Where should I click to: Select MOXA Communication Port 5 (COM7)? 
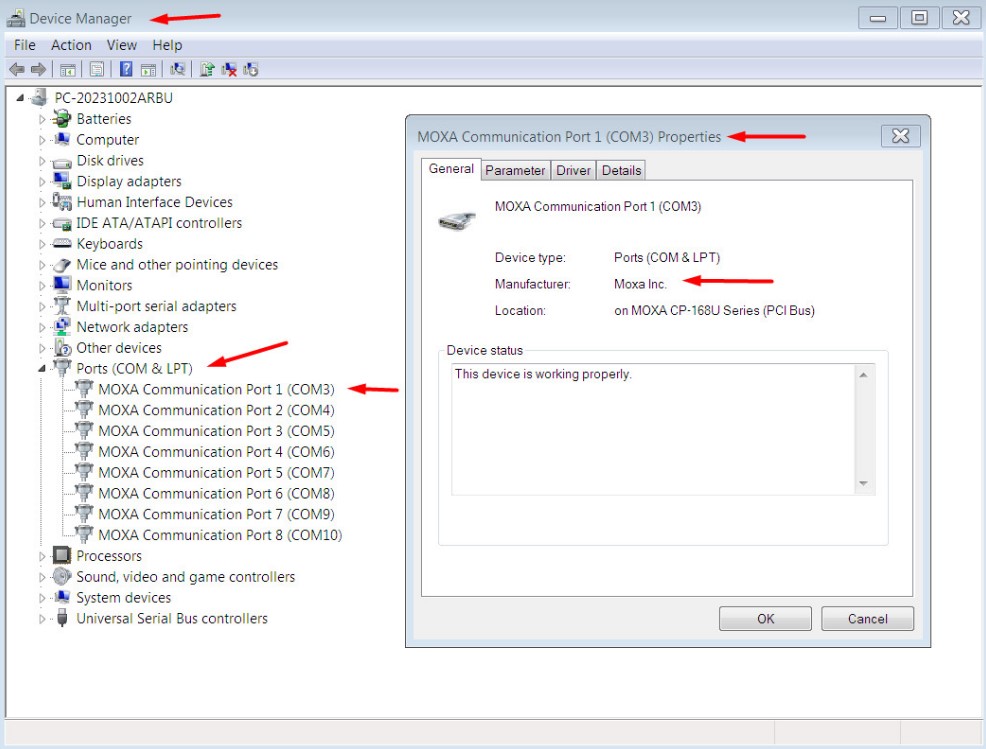click(216, 472)
